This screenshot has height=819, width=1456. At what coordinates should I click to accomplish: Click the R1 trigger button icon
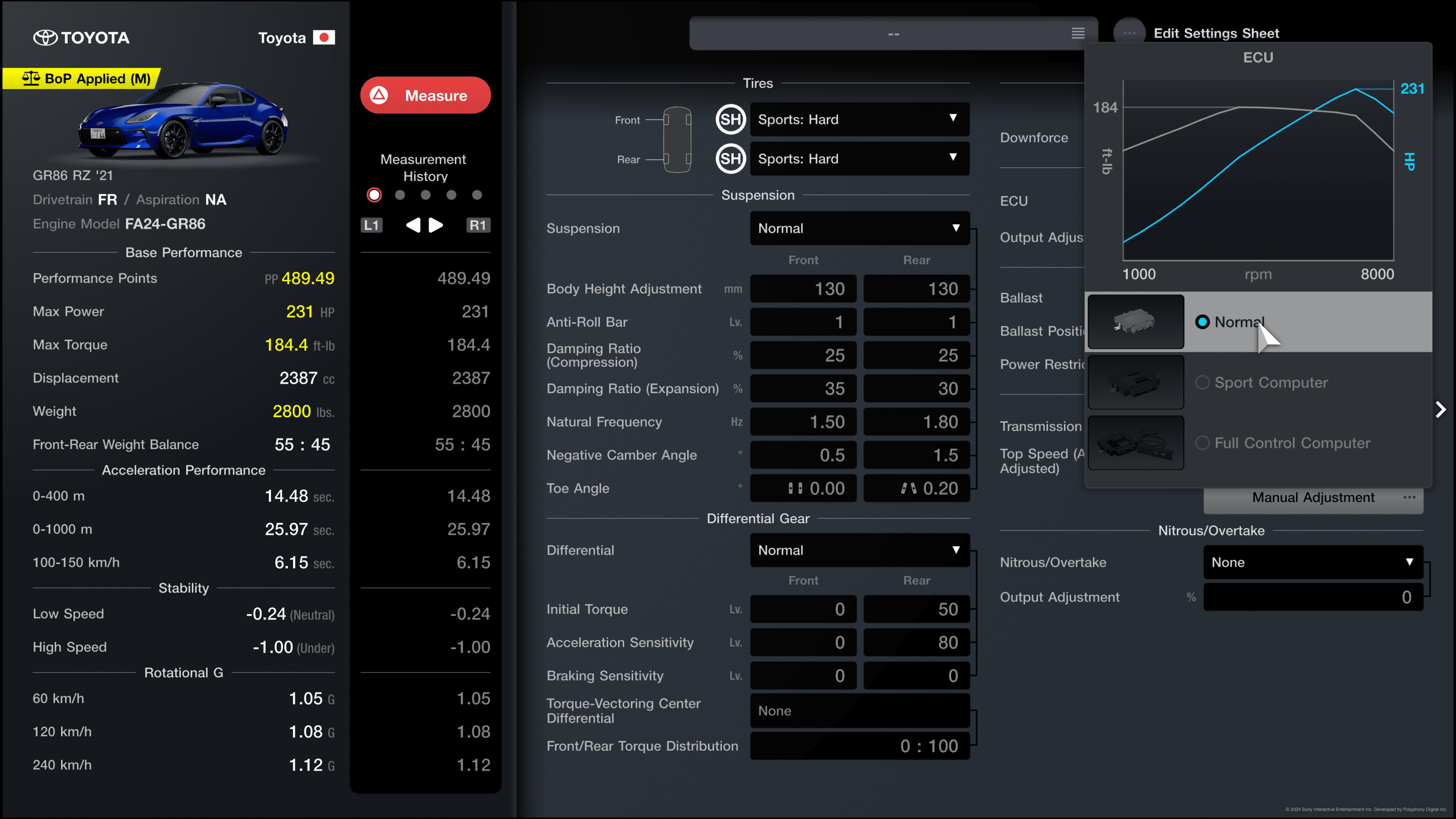[479, 224]
